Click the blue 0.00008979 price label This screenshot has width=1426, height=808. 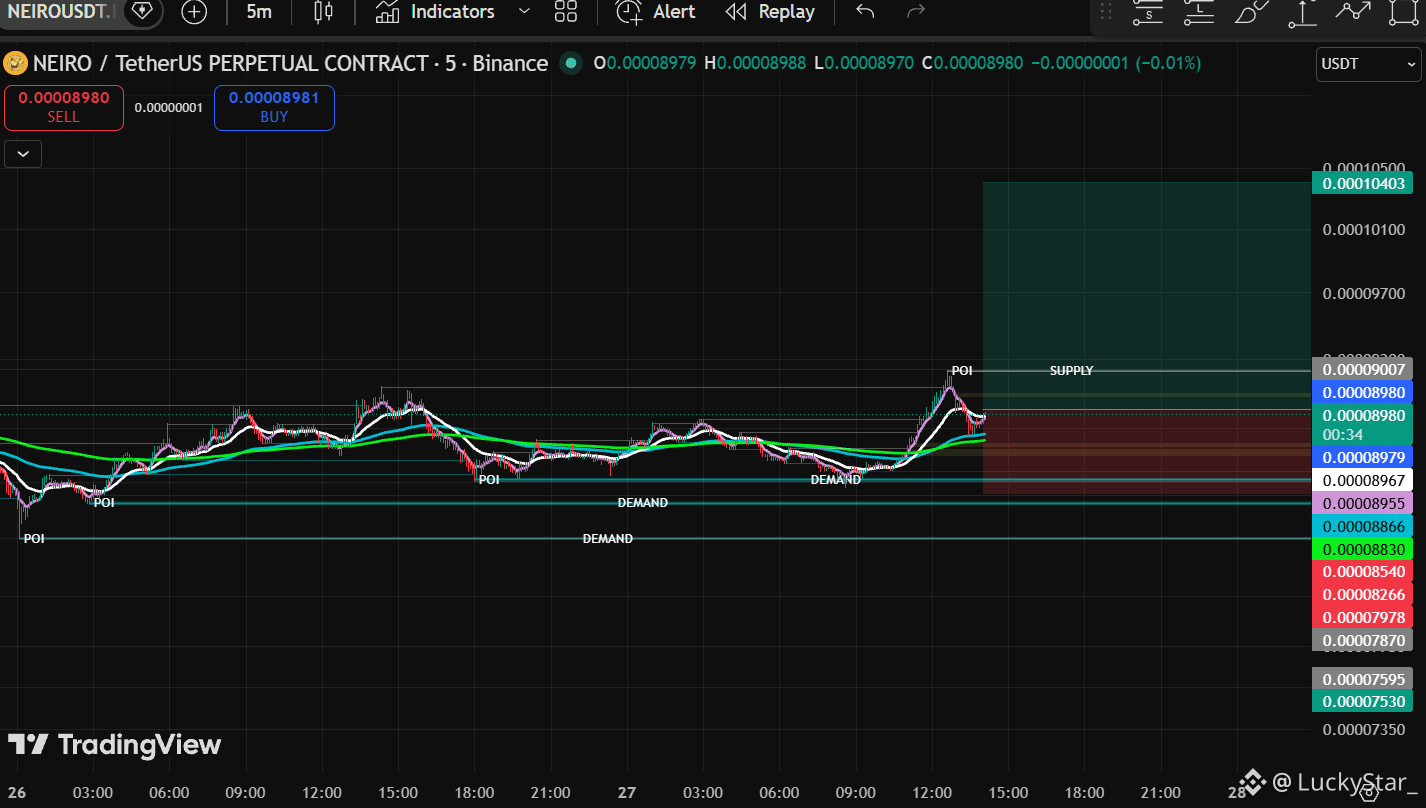point(1363,457)
